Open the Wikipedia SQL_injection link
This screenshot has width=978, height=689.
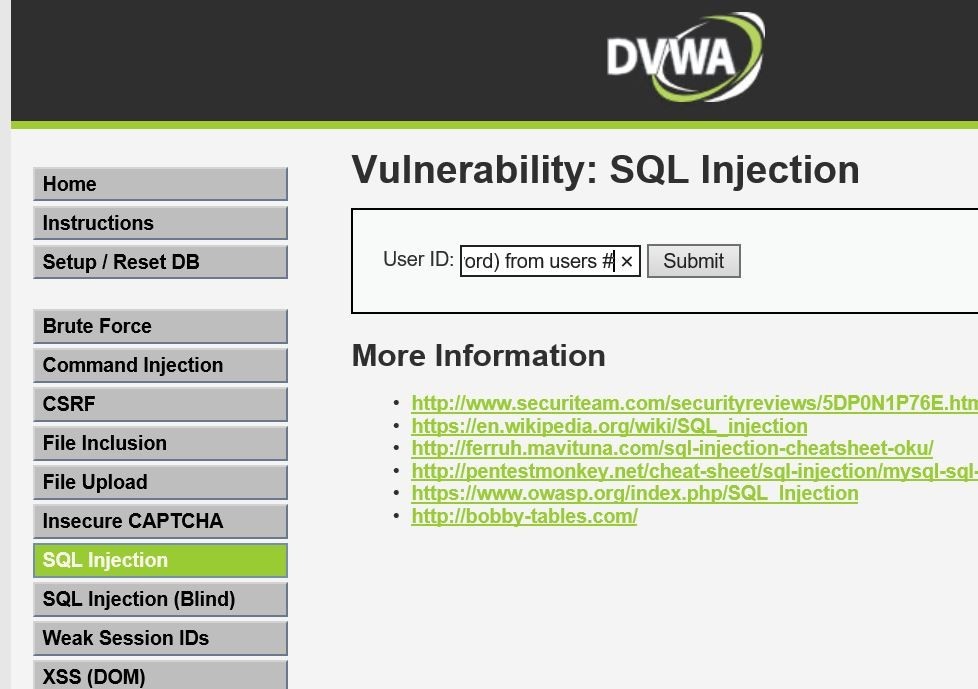pyautogui.click(x=609, y=426)
